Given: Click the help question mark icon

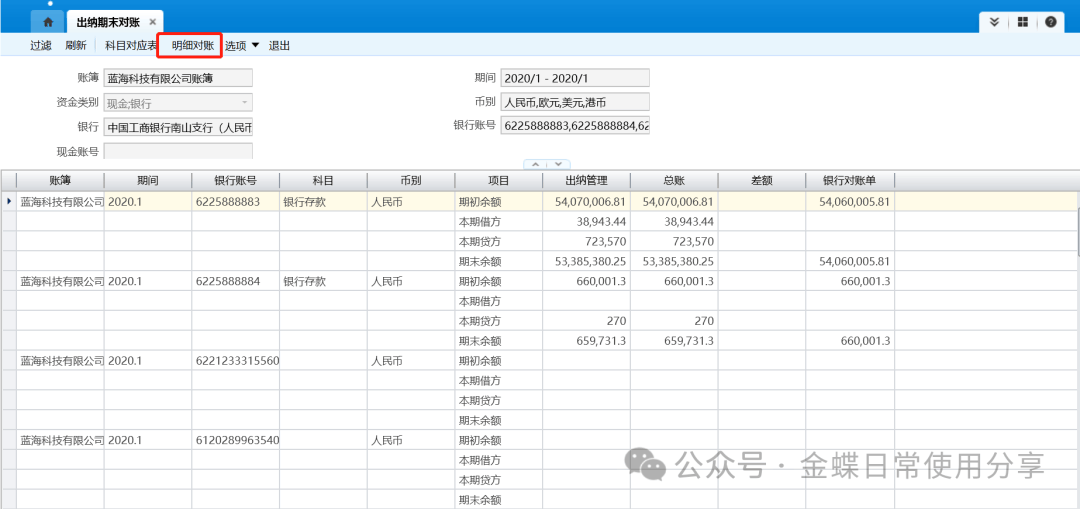Looking at the screenshot, I should point(1050,21).
